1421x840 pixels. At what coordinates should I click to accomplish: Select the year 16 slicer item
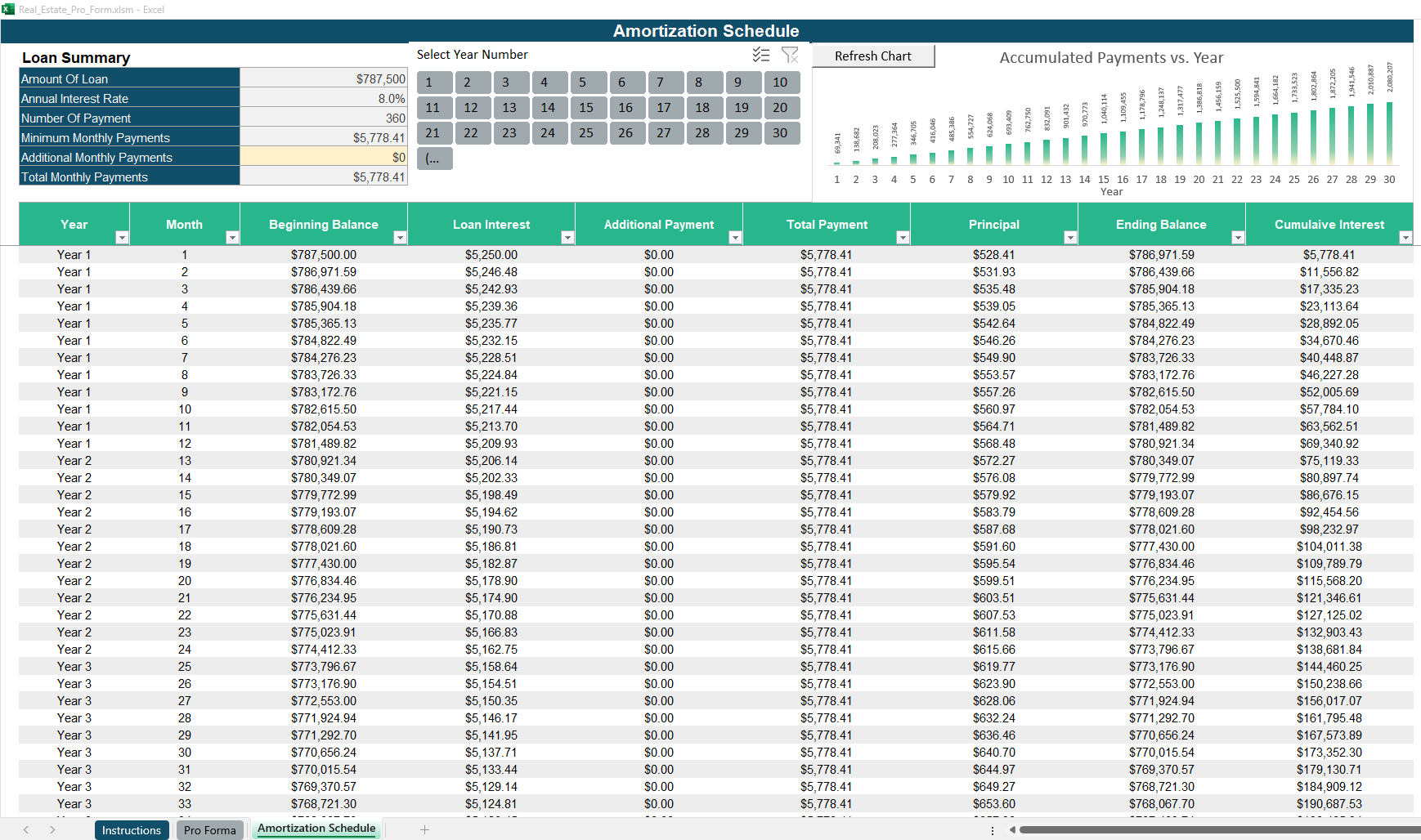(626, 108)
